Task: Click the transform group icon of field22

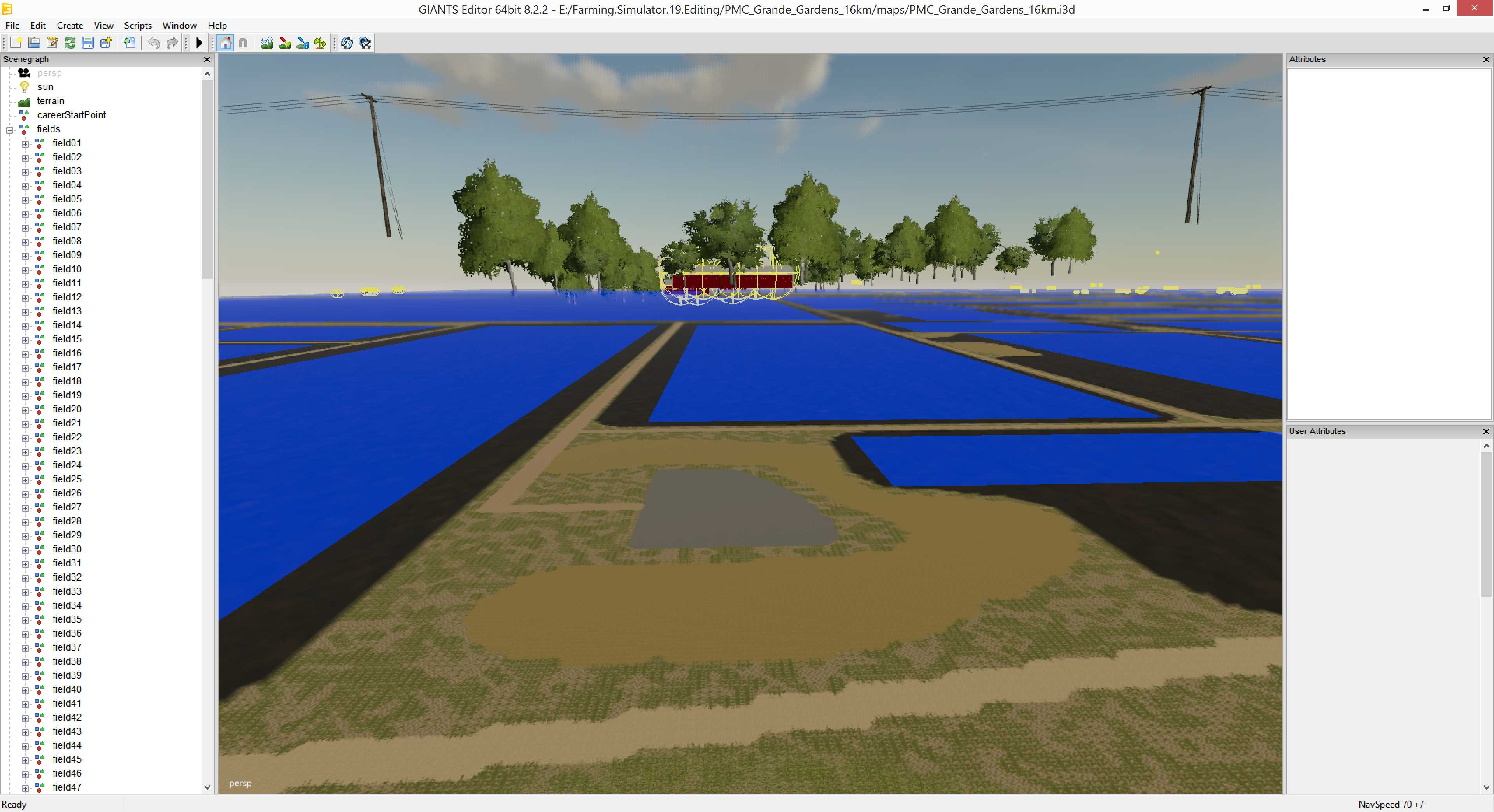Action: coord(39,437)
